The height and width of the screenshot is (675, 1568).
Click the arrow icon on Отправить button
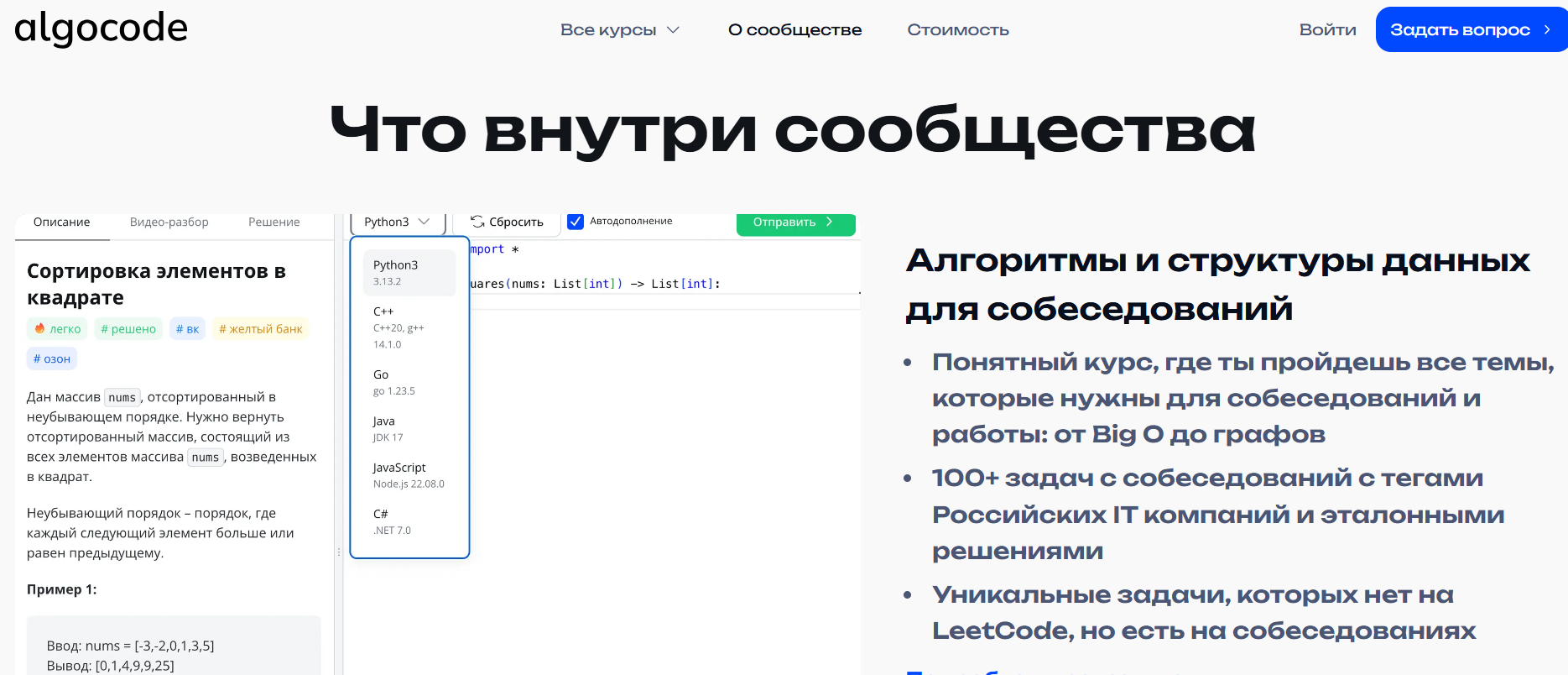[x=829, y=222]
